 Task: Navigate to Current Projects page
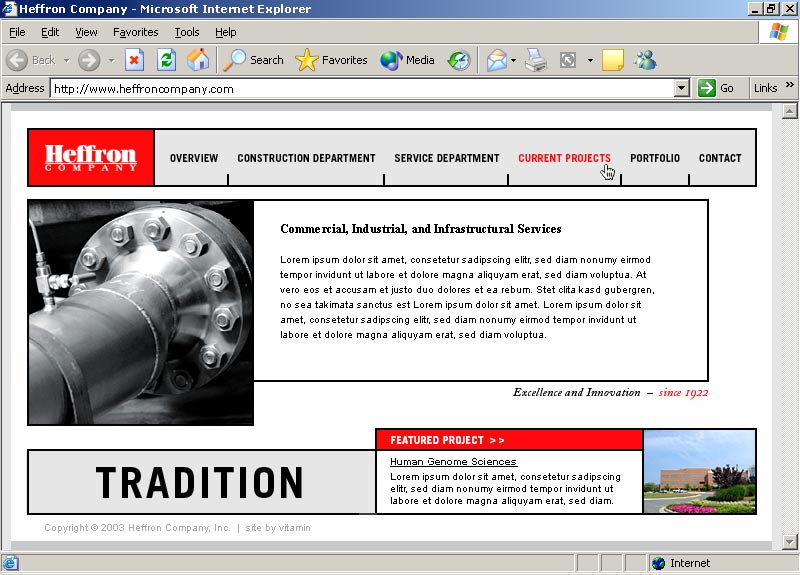click(564, 158)
